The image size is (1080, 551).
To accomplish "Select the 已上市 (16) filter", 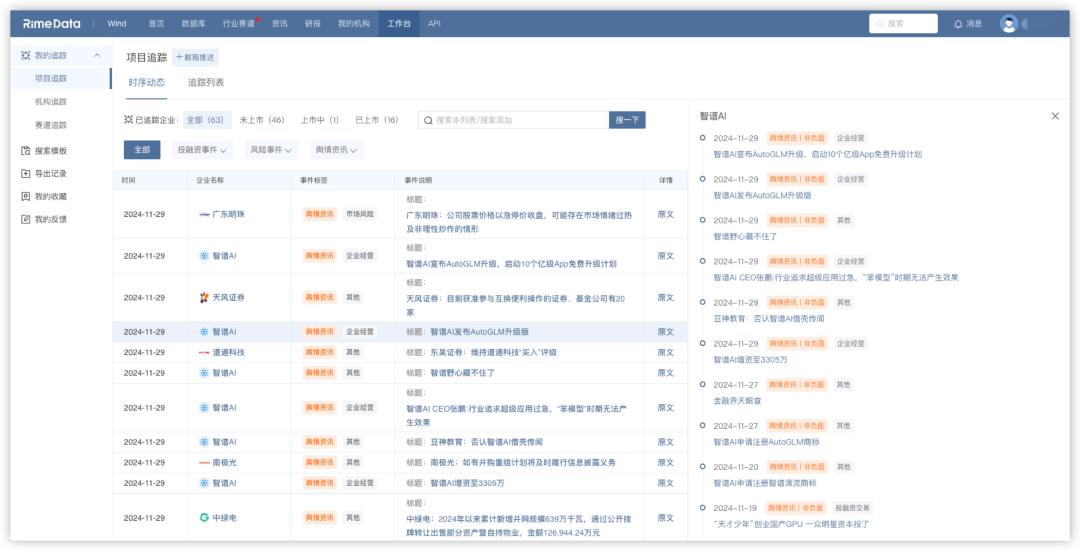I will (x=377, y=120).
